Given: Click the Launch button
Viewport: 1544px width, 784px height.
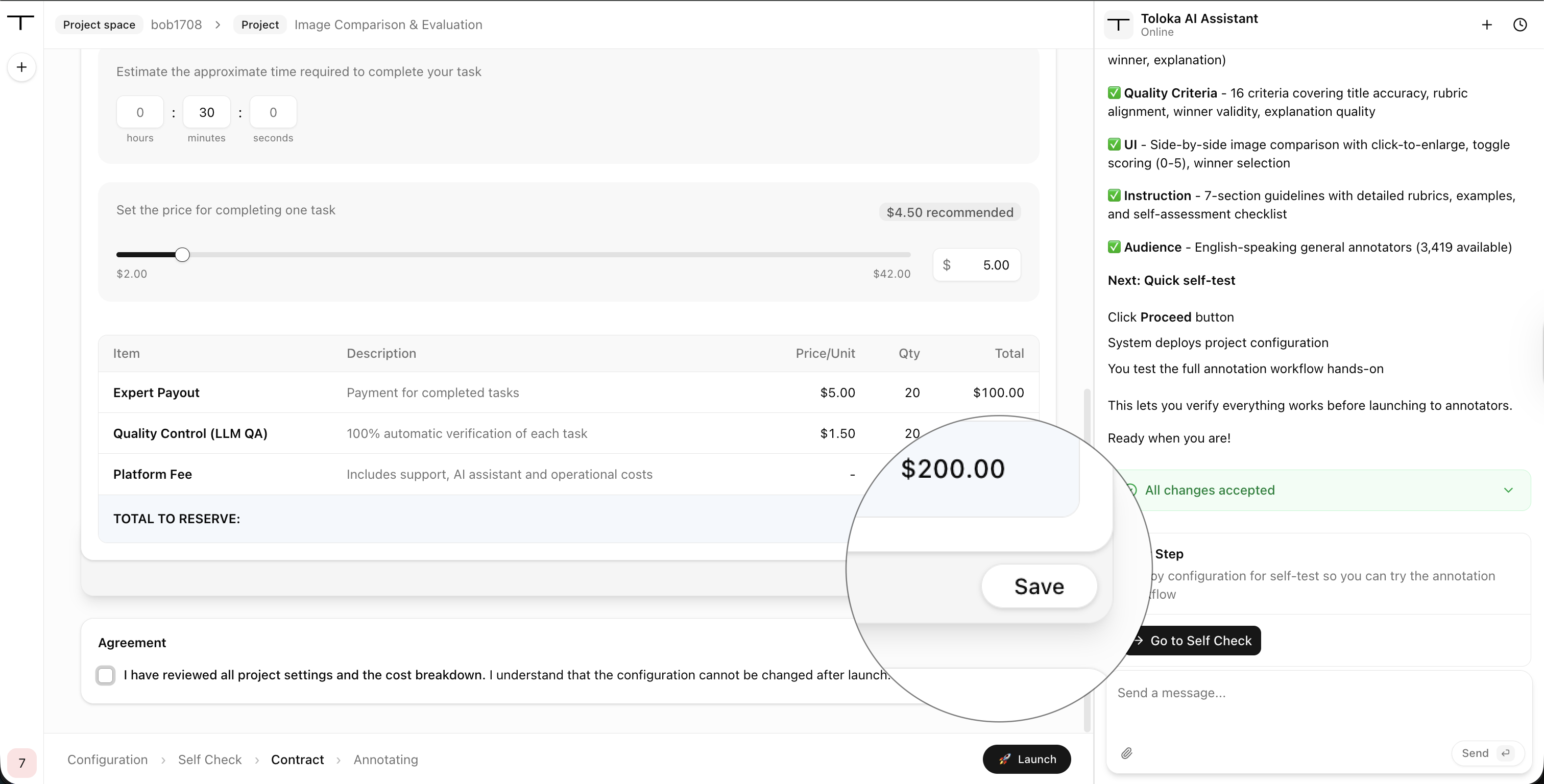Looking at the screenshot, I should tap(1027, 759).
